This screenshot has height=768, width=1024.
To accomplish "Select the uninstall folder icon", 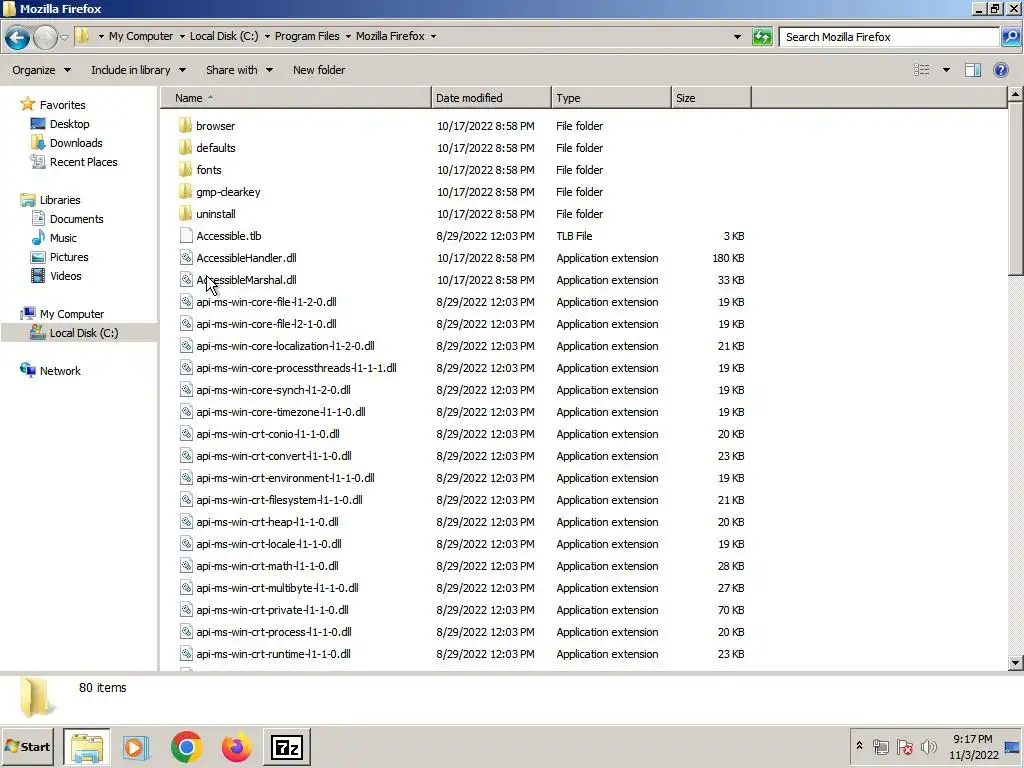I will [185, 214].
